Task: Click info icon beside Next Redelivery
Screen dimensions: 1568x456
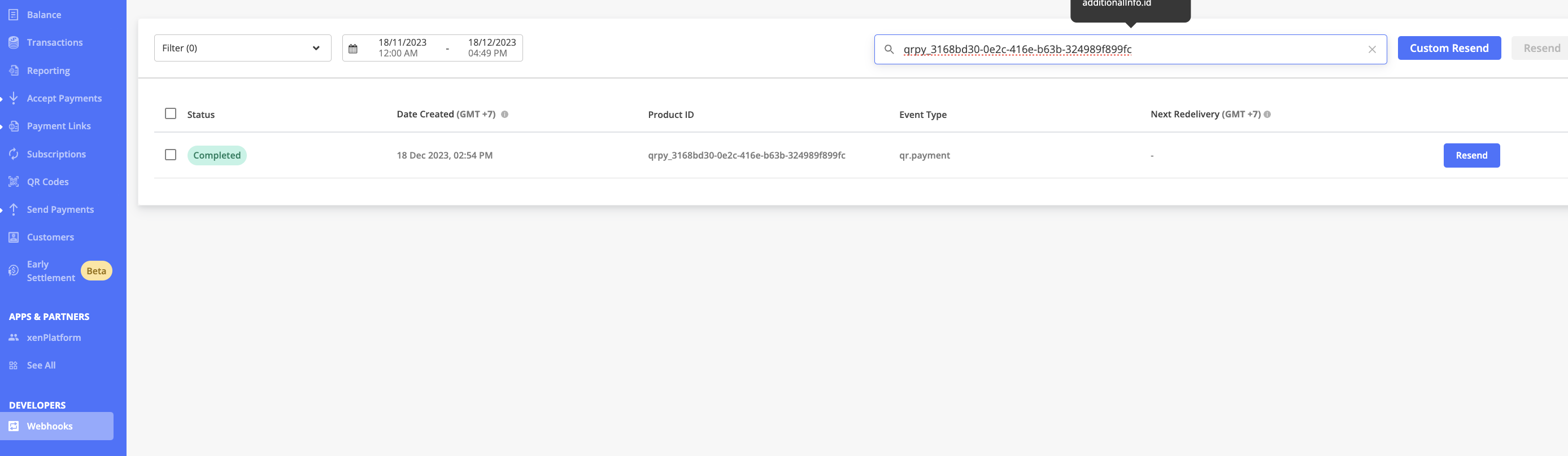Action: click(x=1268, y=115)
